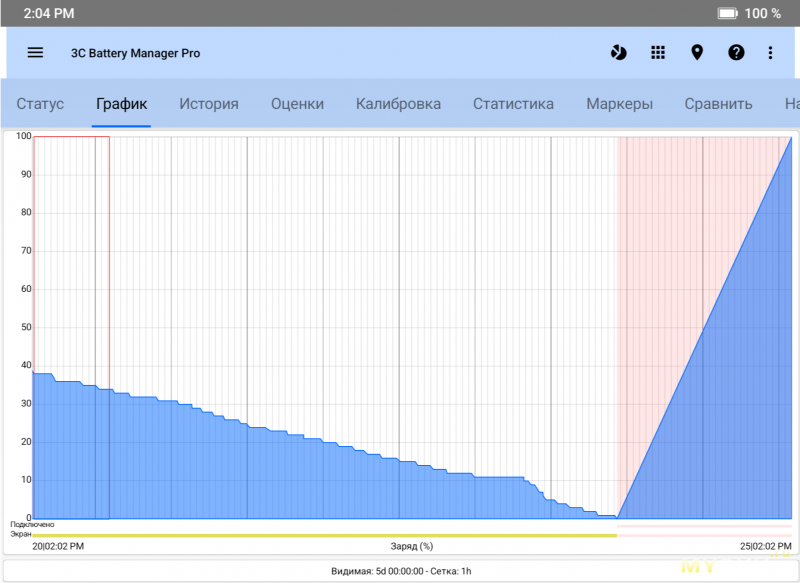Tap the battery icon in status bar
The image size is (800, 583).
pos(727,13)
